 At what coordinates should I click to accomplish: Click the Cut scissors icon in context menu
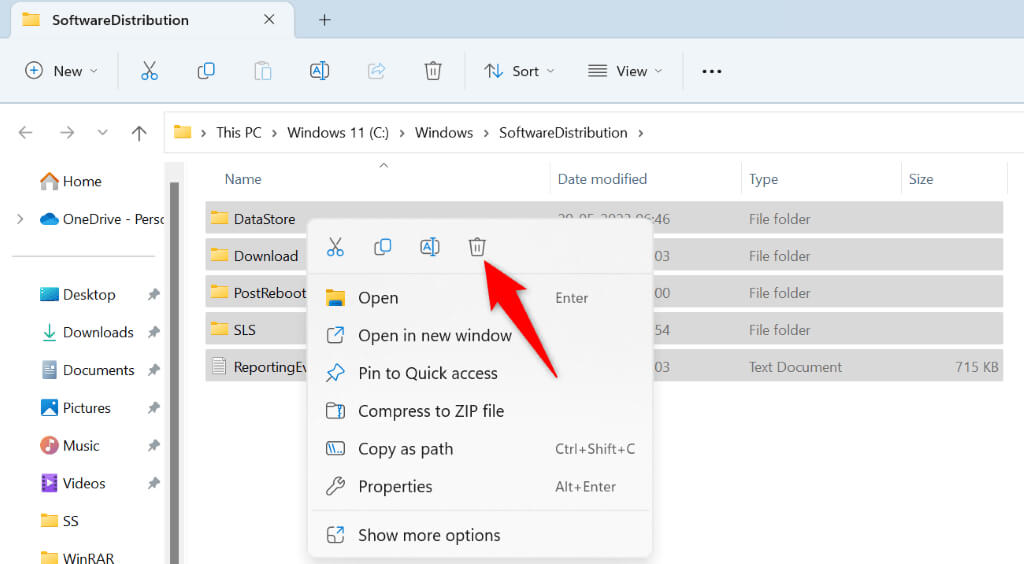tap(335, 247)
